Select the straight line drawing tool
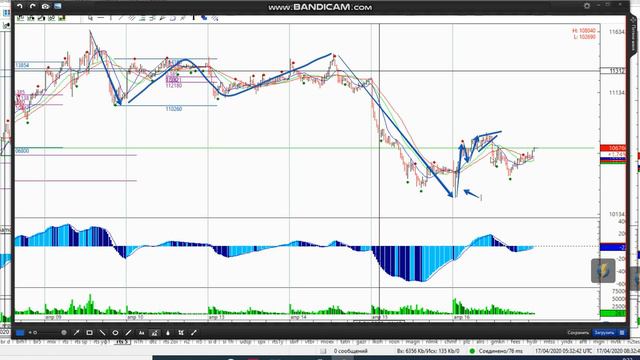The width and height of the screenshot is (640, 360). [x=102, y=333]
